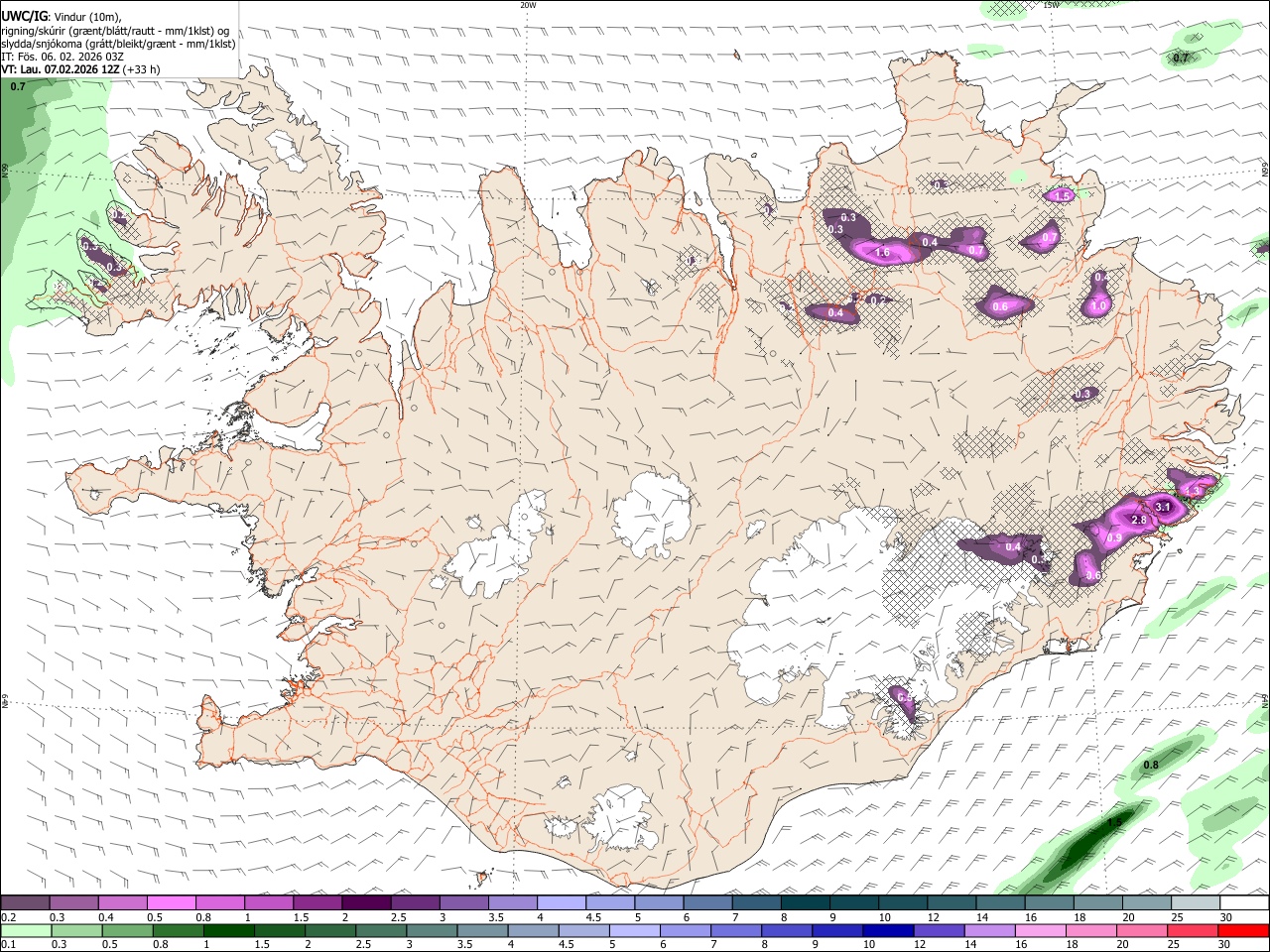Click the 1.0 precipitation value on the map

pyautogui.click(x=1098, y=306)
